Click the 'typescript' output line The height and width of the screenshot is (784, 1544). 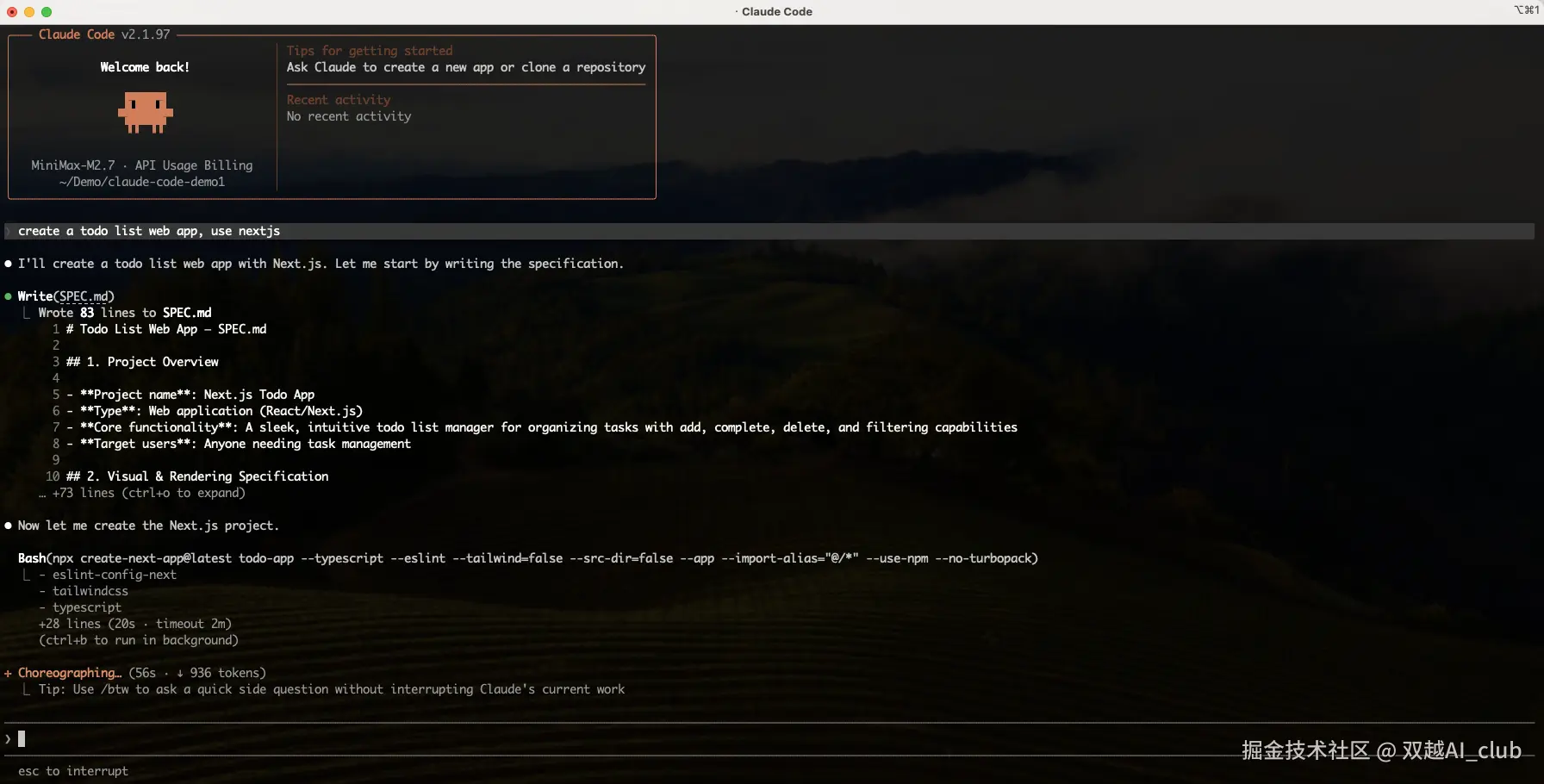pyautogui.click(x=80, y=607)
